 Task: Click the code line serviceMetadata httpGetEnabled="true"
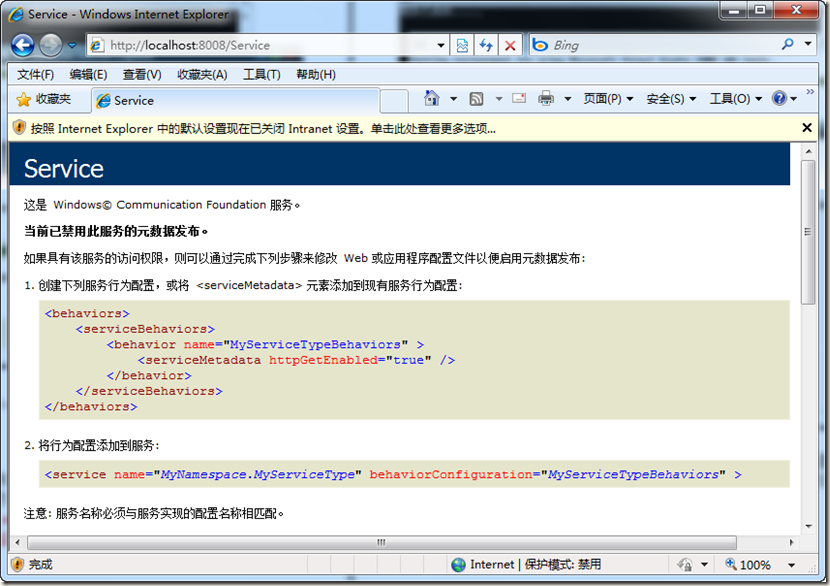tap(296, 360)
